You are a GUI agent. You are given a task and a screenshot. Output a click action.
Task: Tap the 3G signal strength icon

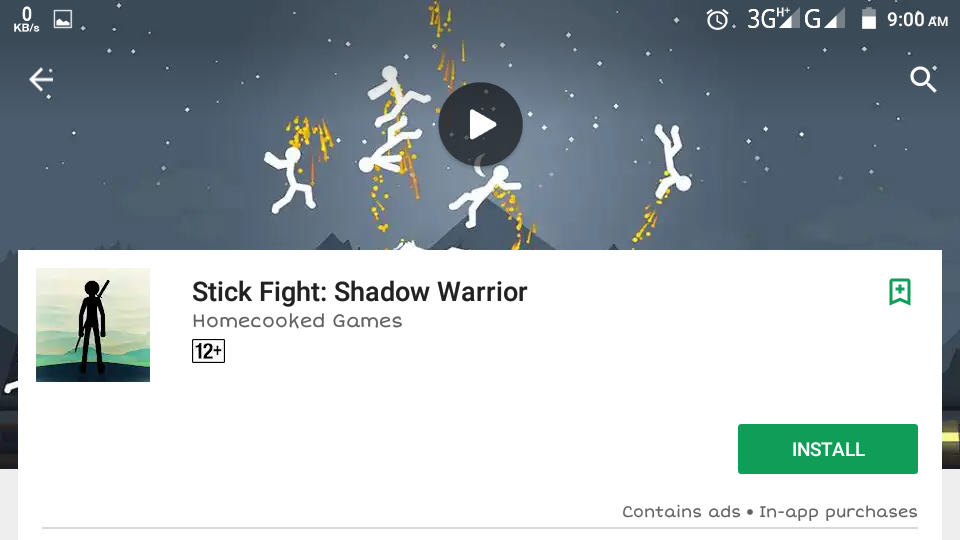pos(773,19)
